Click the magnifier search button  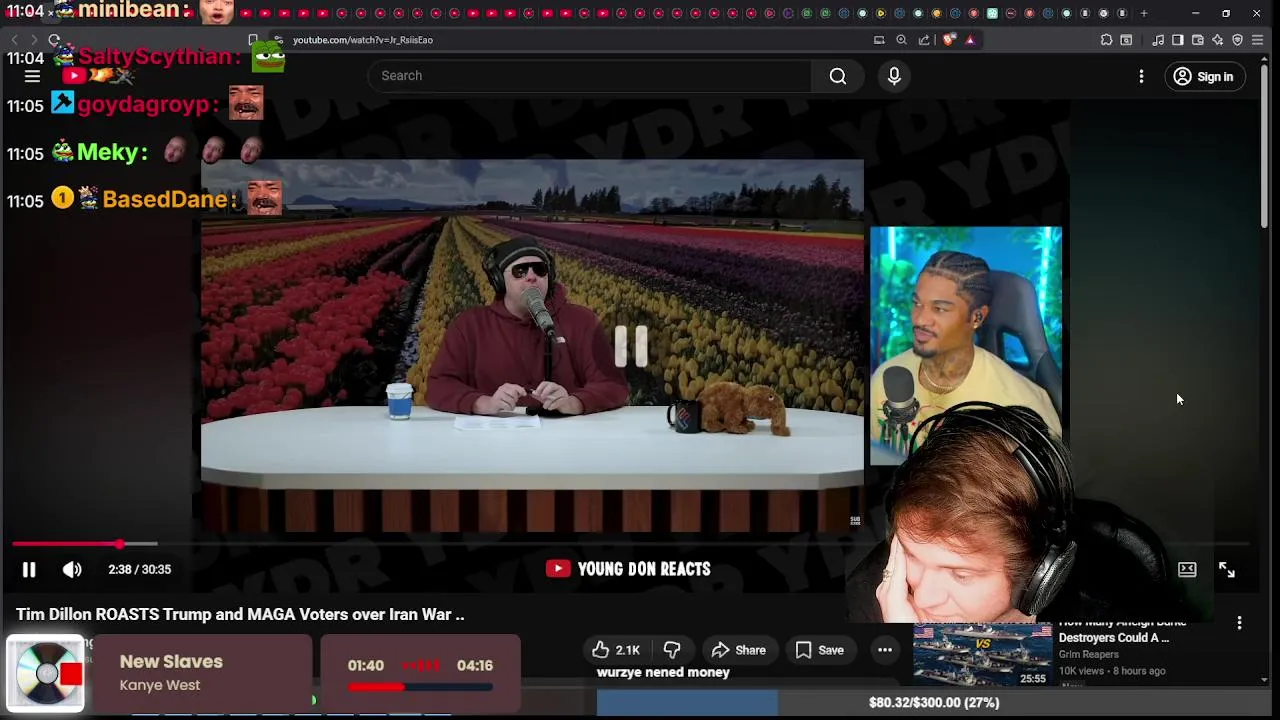coord(838,76)
